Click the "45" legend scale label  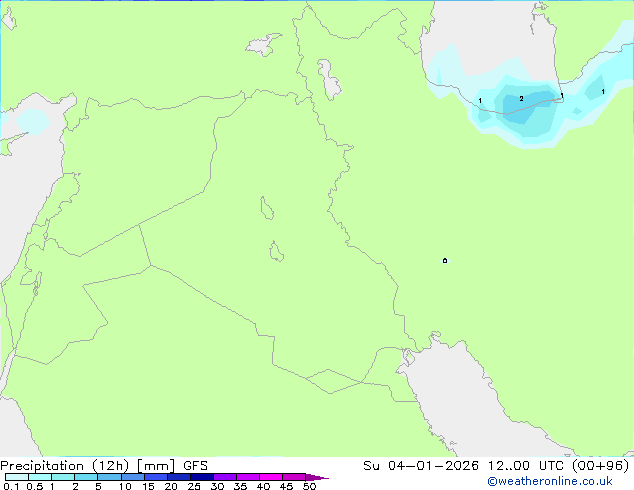[286, 486]
